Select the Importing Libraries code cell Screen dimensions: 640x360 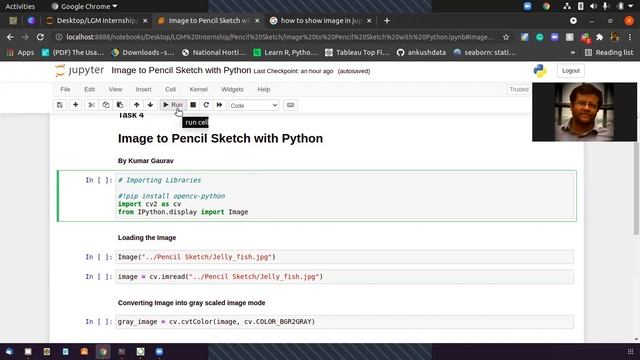tap(345, 196)
